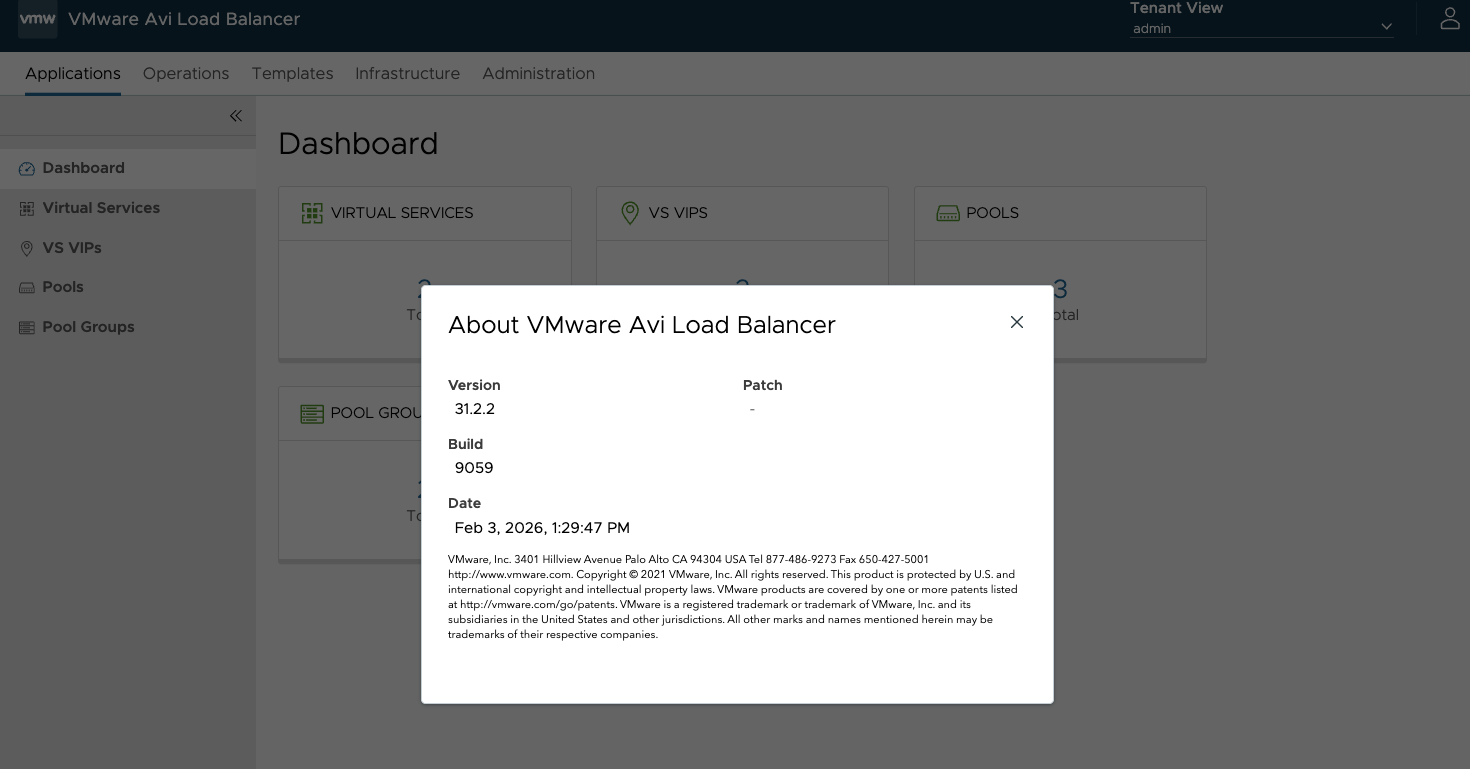Click the Dashboard gauge icon in sidebar
The height and width of the screenshot is (769, 1470).
click(x=27, y=169)
